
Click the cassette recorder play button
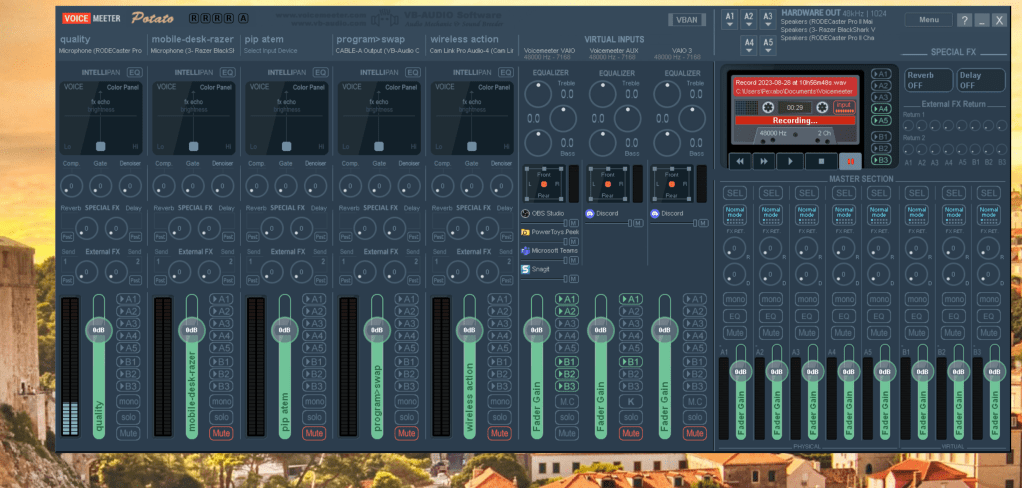tap(790, 160)
